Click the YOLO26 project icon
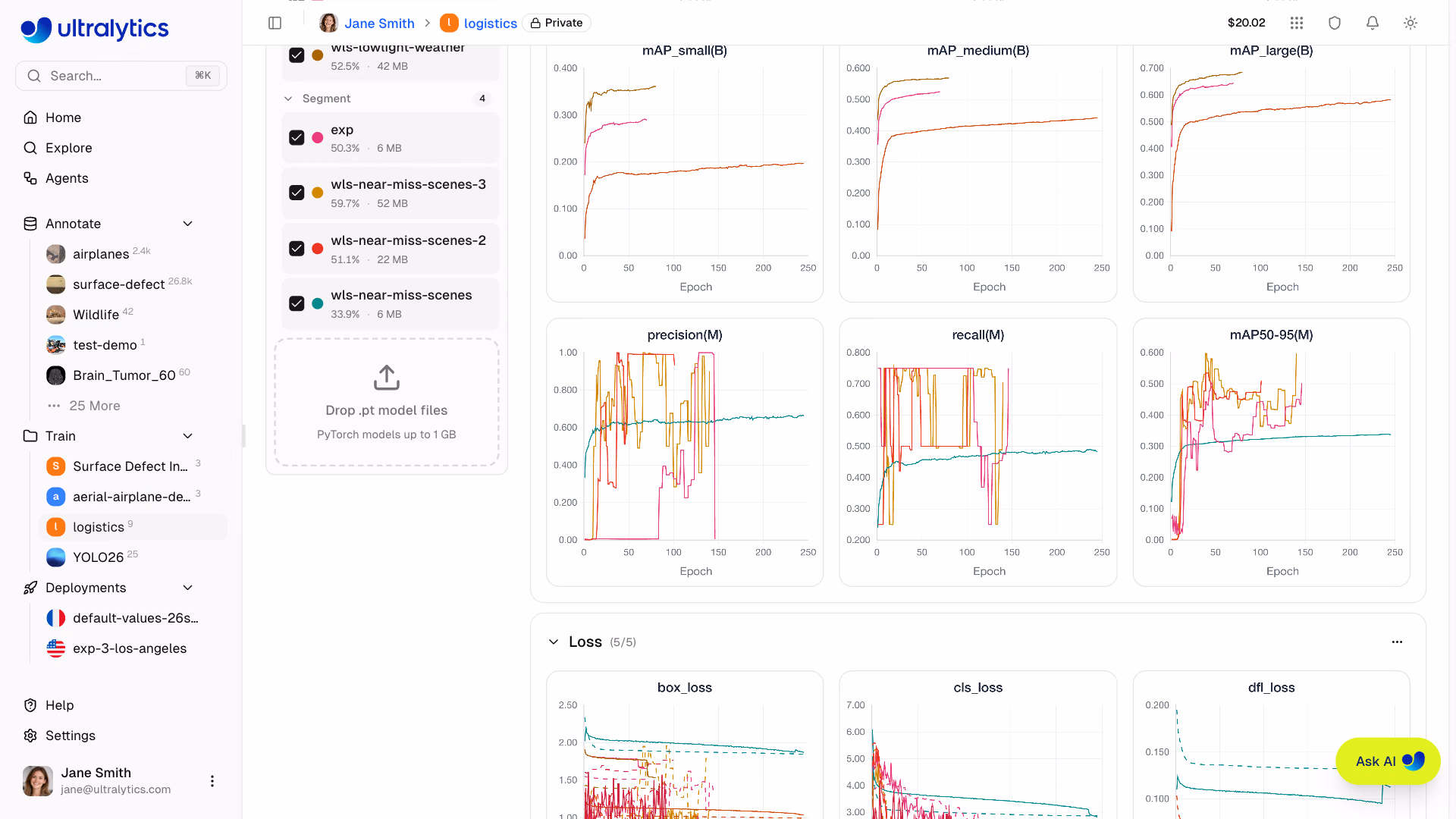Image resolution: width=1456 pixels, height=819 pixels. 56,557
